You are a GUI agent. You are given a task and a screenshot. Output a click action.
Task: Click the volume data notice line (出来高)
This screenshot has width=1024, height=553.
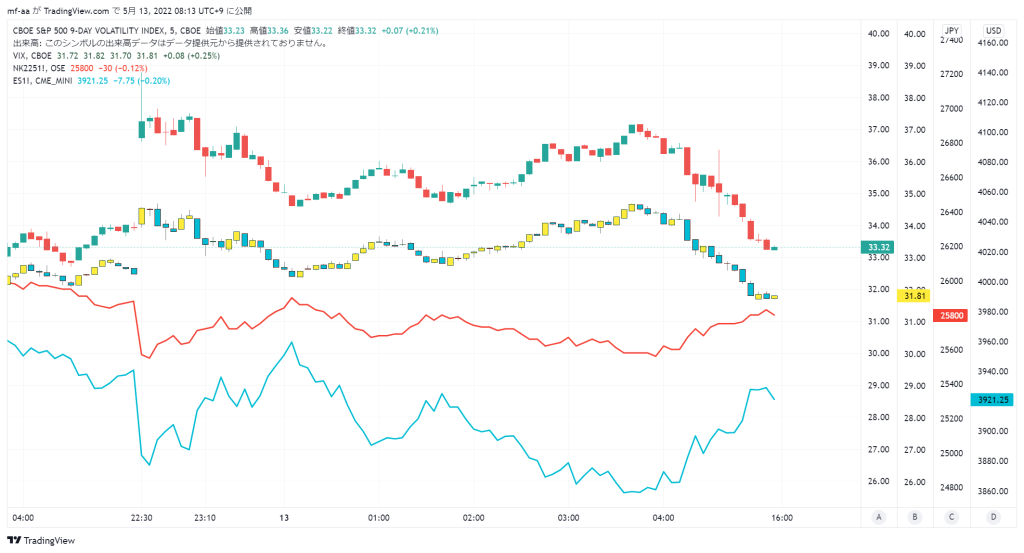coord(170,43)
